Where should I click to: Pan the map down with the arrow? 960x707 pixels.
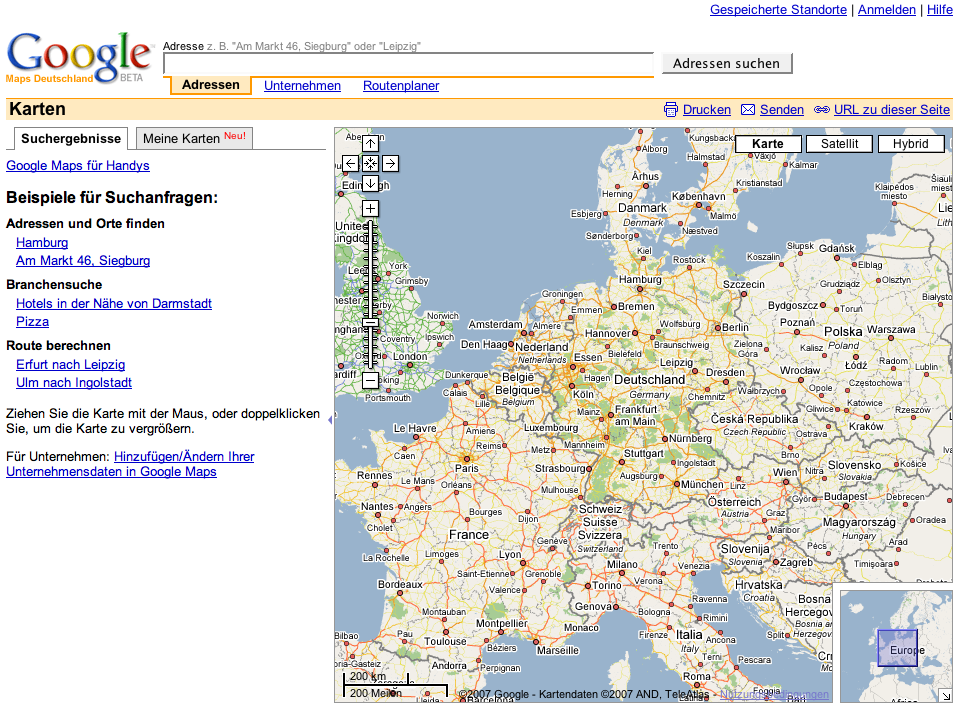(x=370, y=183)
